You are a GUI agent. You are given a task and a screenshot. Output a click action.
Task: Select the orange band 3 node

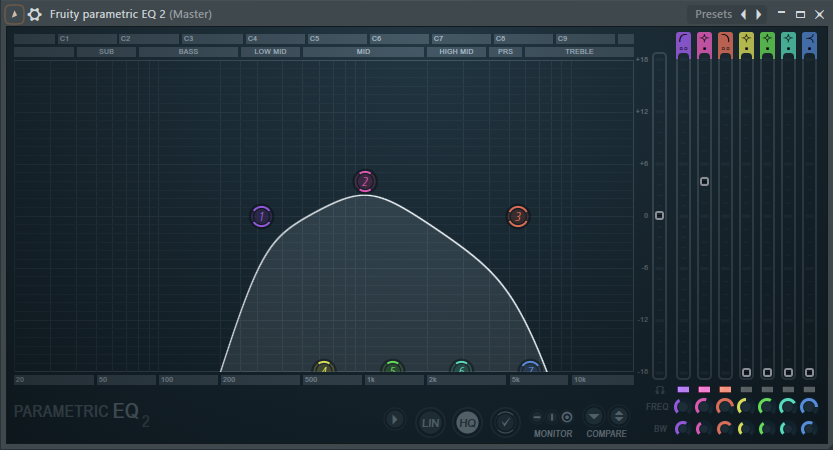click(x=517, y=216)
